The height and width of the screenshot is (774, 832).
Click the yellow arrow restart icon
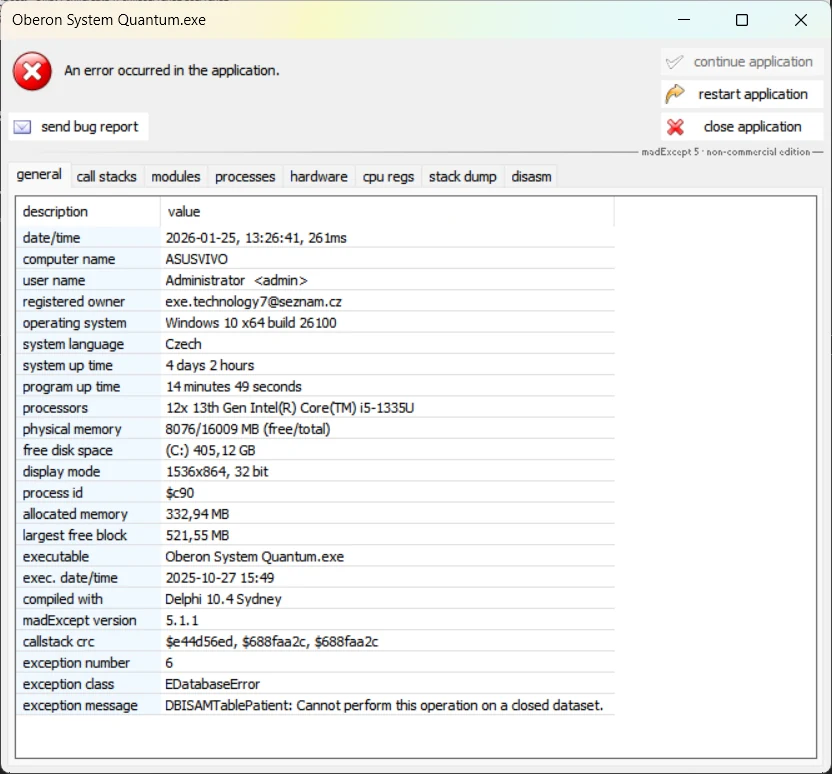pos(675,94)
